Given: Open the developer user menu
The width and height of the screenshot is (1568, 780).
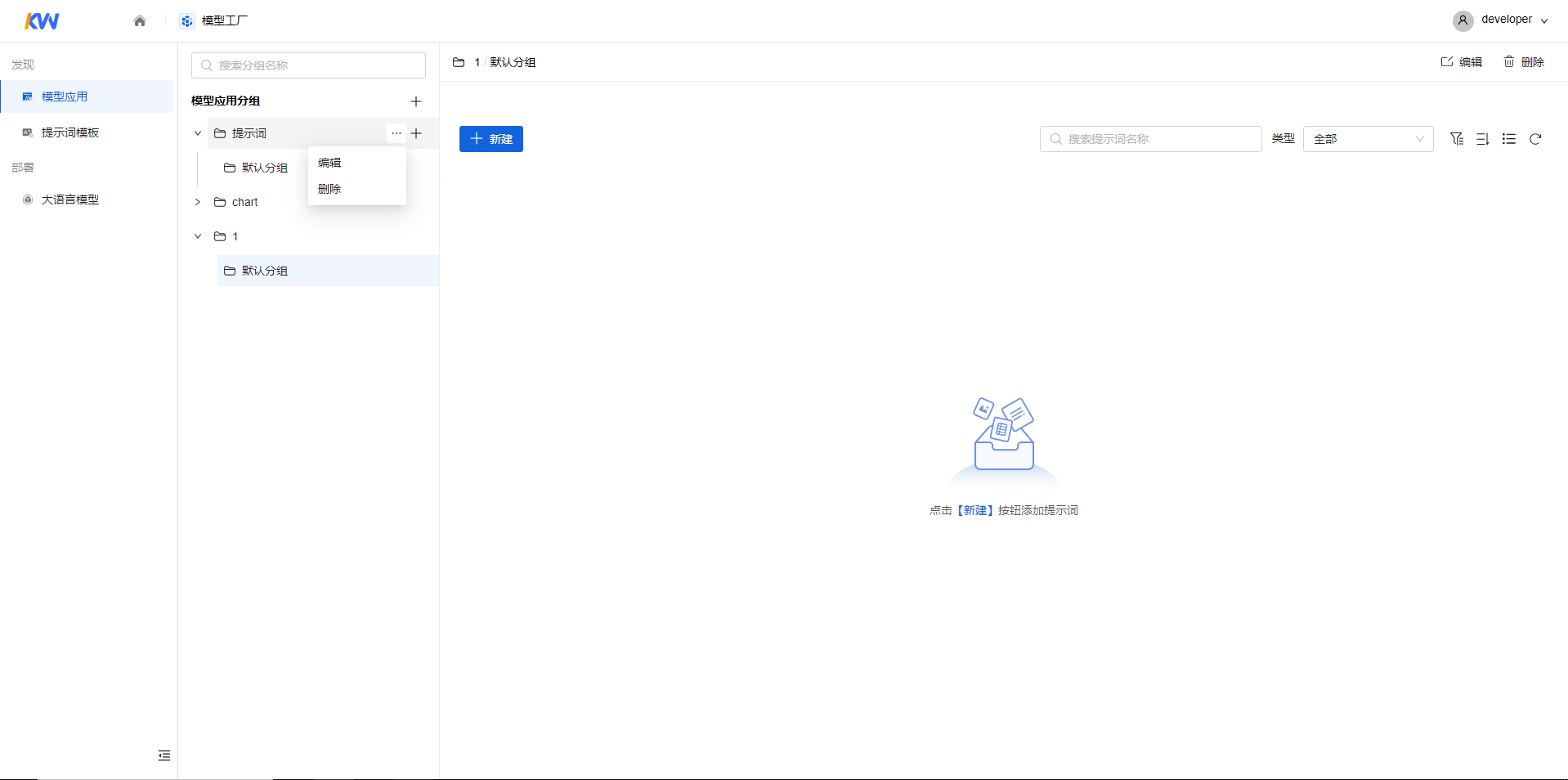Looking at the screenshot, I should (1501, 20).
